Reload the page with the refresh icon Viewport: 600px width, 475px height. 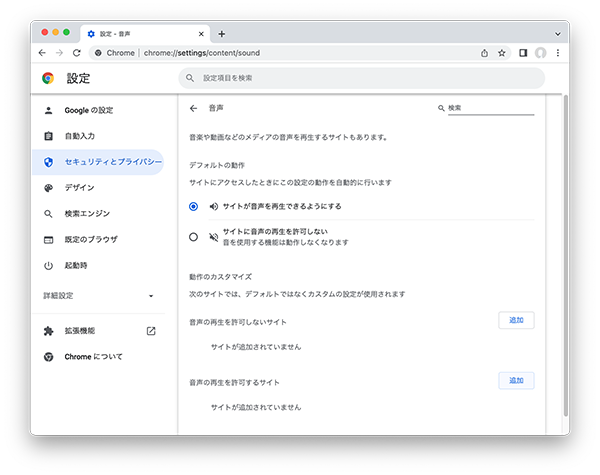click(77, 53)
